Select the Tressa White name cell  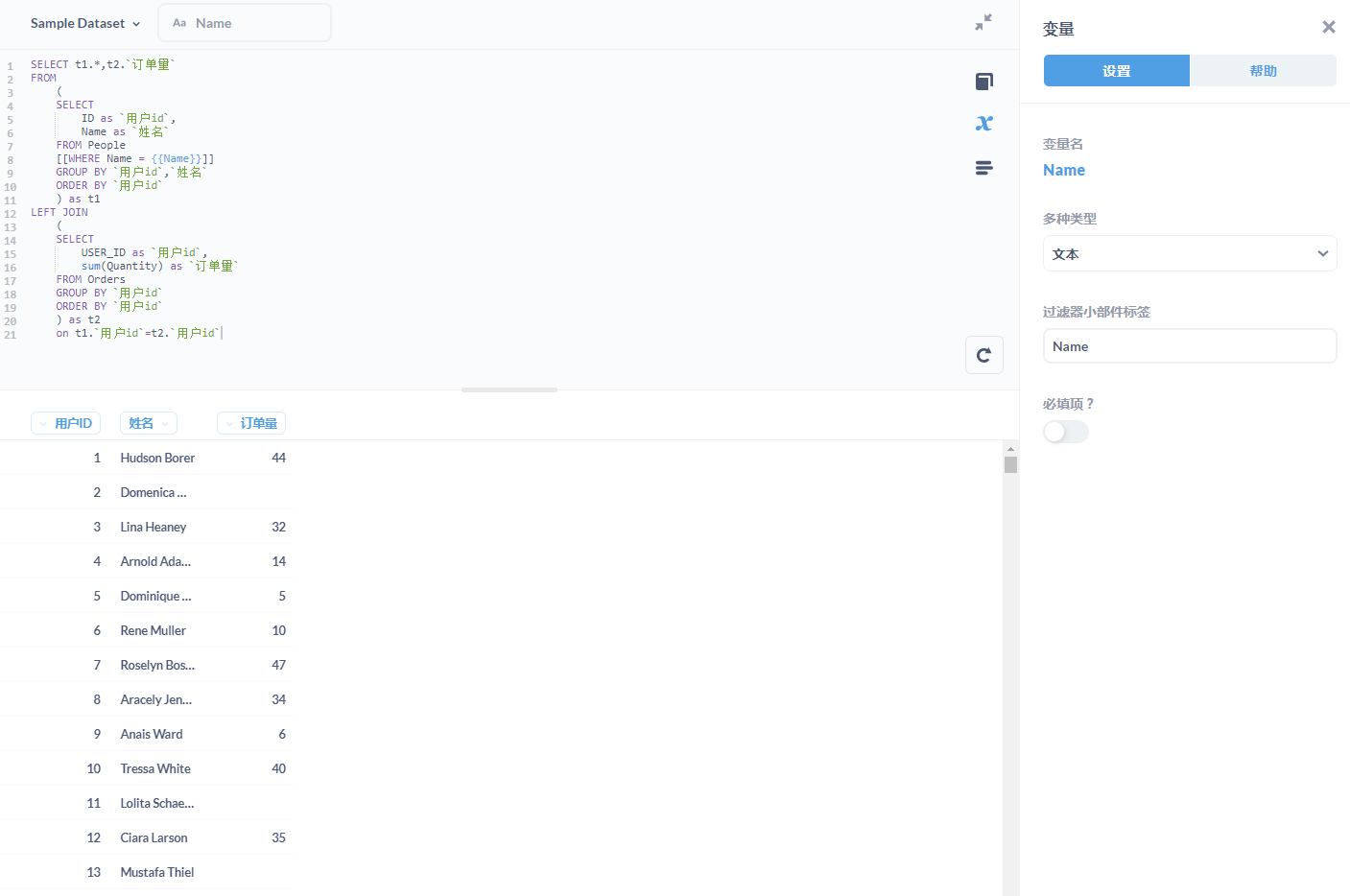pos(155,768)
